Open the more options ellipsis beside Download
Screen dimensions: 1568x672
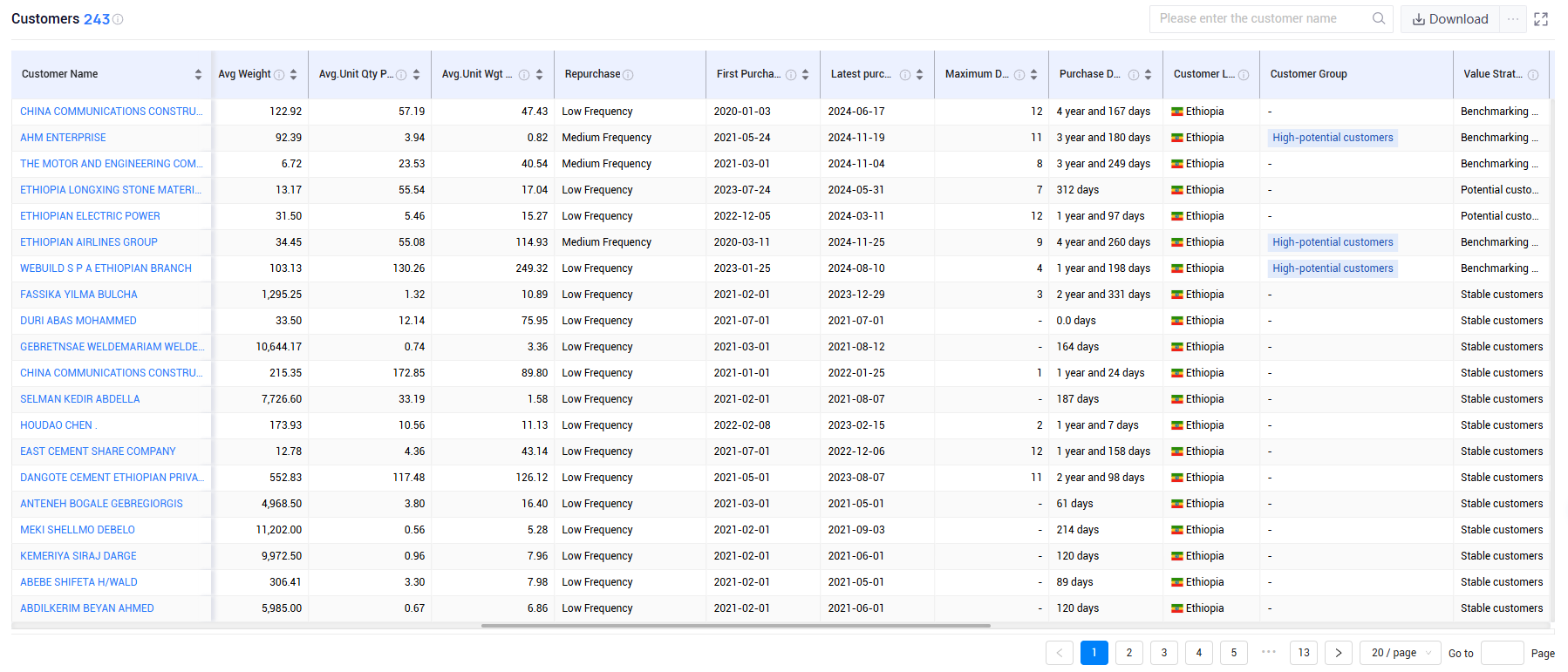pos(1513,19)
